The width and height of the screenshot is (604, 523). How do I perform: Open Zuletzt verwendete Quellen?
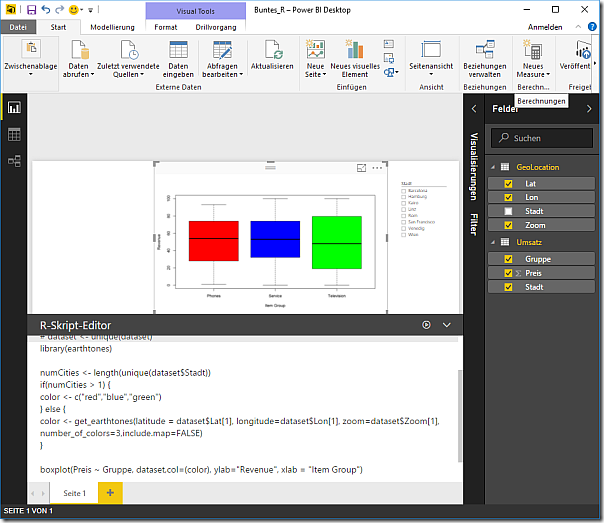[x=128, y=59]
